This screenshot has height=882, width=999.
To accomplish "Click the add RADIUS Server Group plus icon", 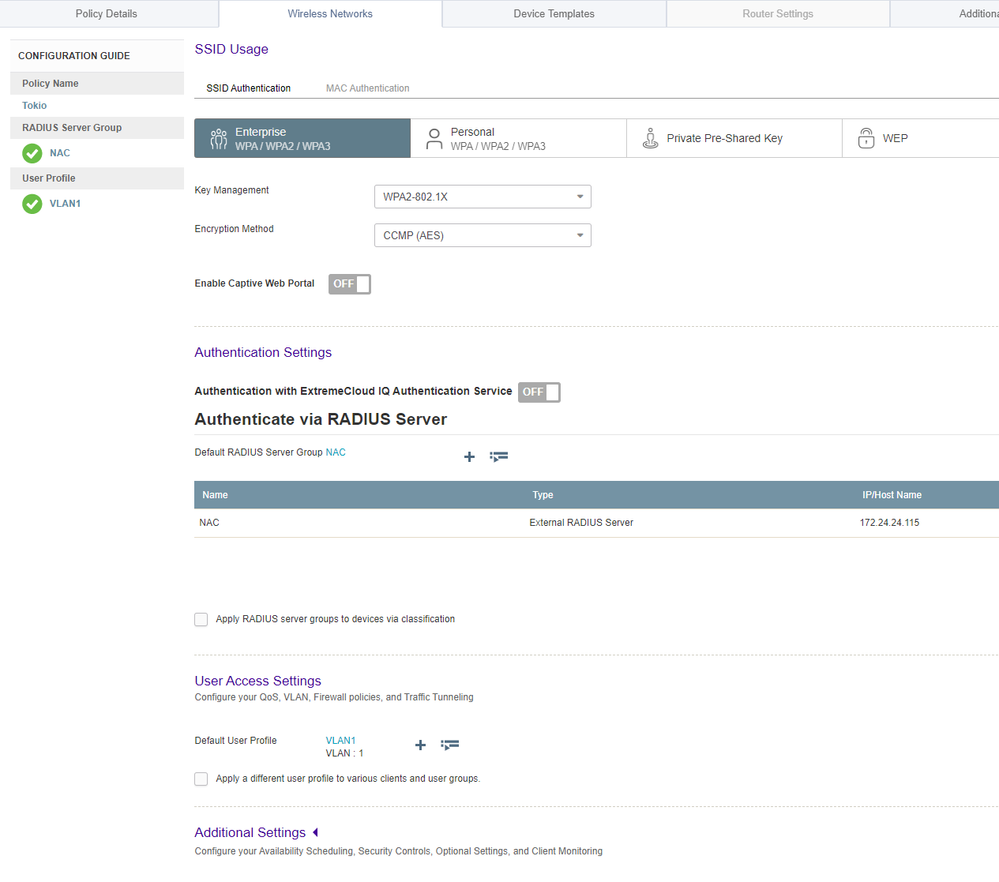I will coord(469,457).
